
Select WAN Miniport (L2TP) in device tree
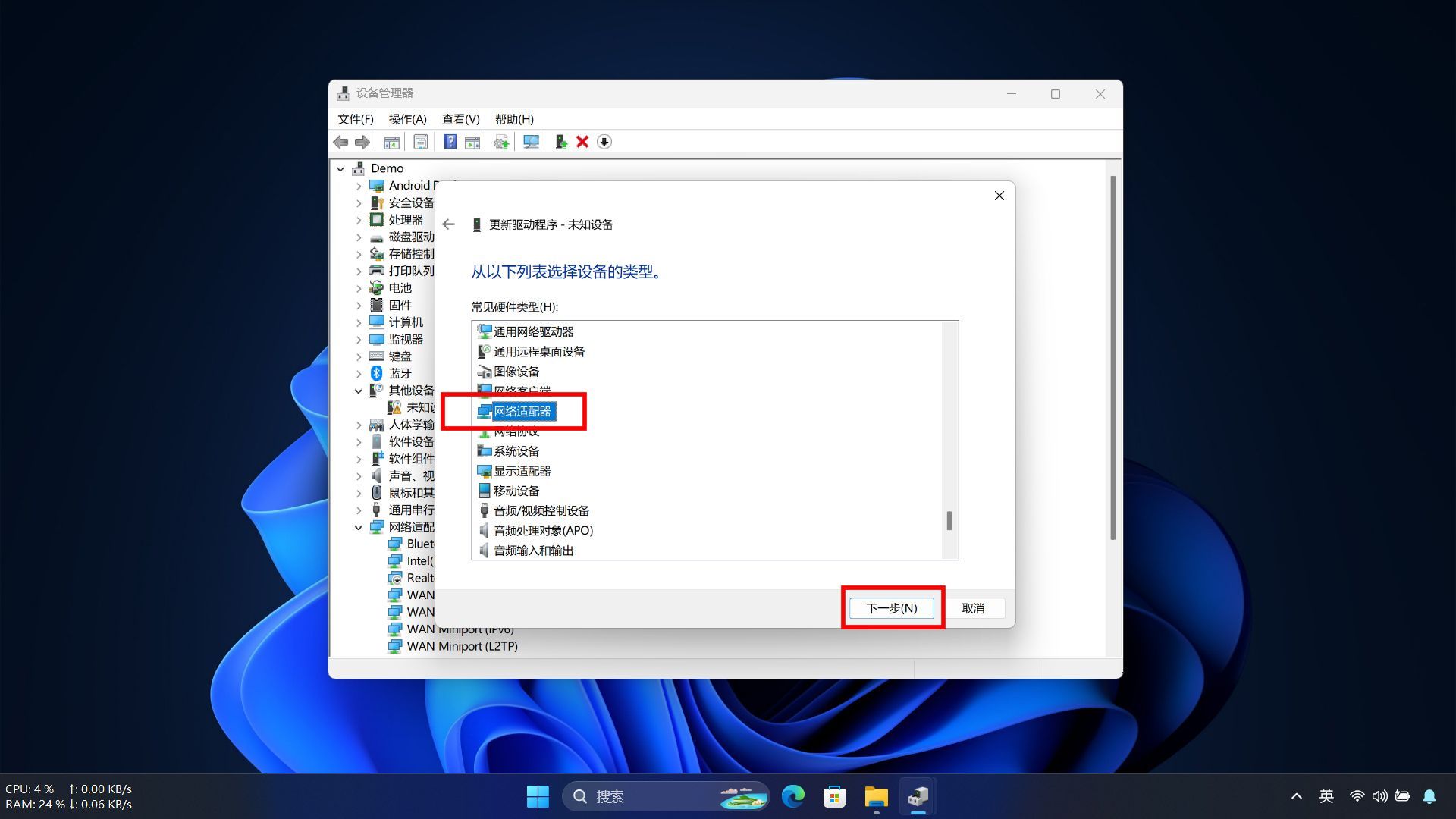(x=462, y=646)
